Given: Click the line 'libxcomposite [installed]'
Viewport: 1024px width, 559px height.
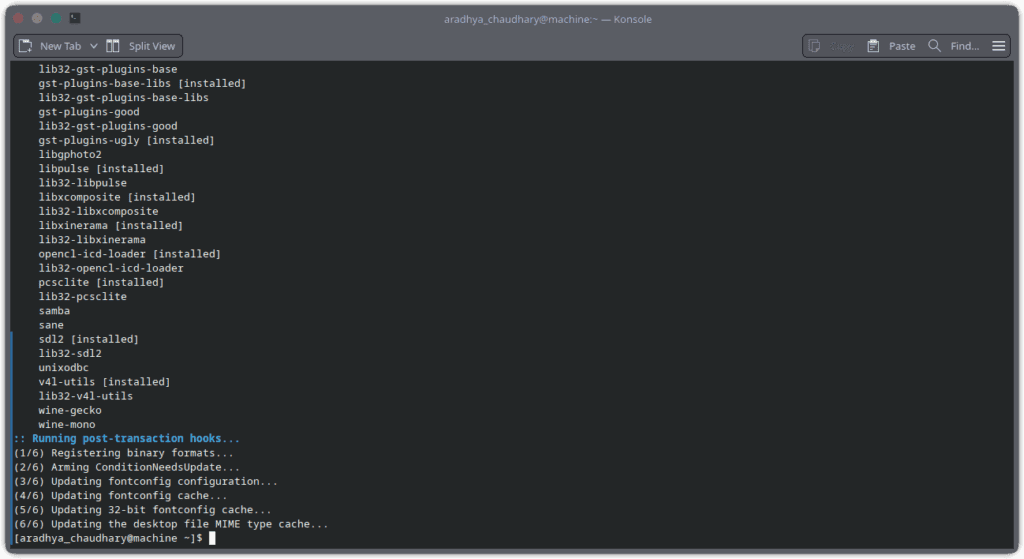Looking at the screenshot, I should pyautogui.click(x=117, y=197).
